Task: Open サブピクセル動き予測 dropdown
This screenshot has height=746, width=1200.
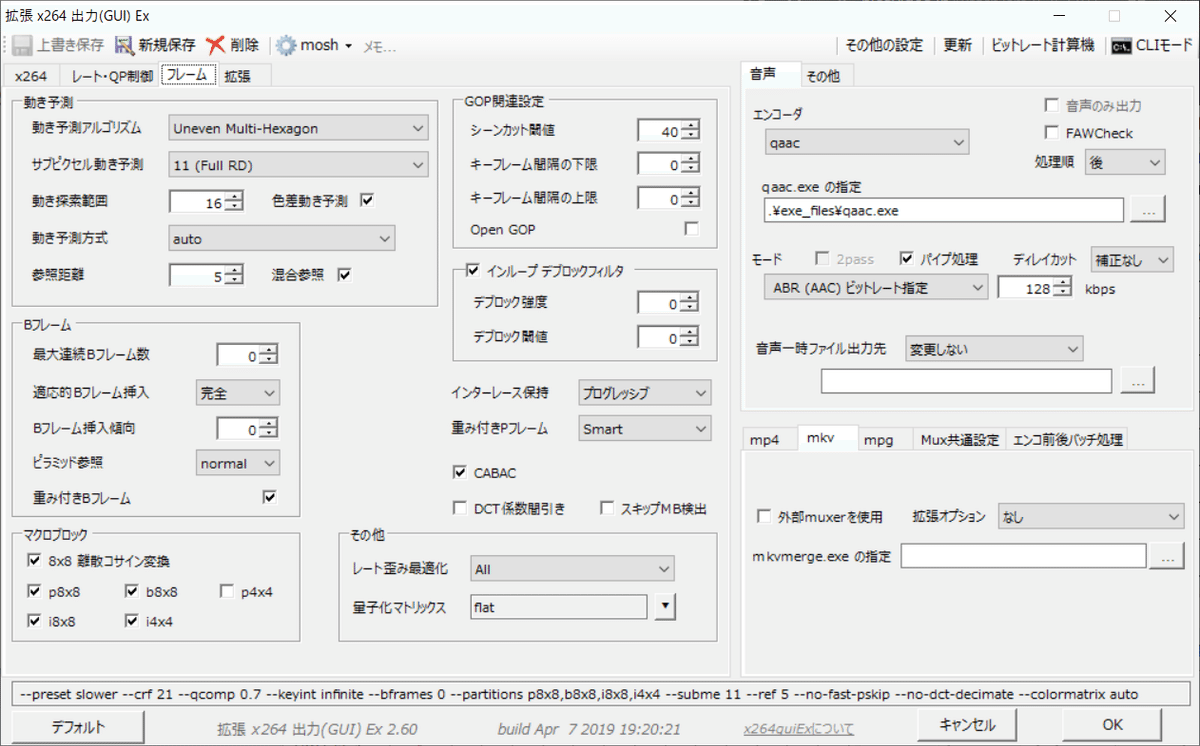Action: (298, 164)
